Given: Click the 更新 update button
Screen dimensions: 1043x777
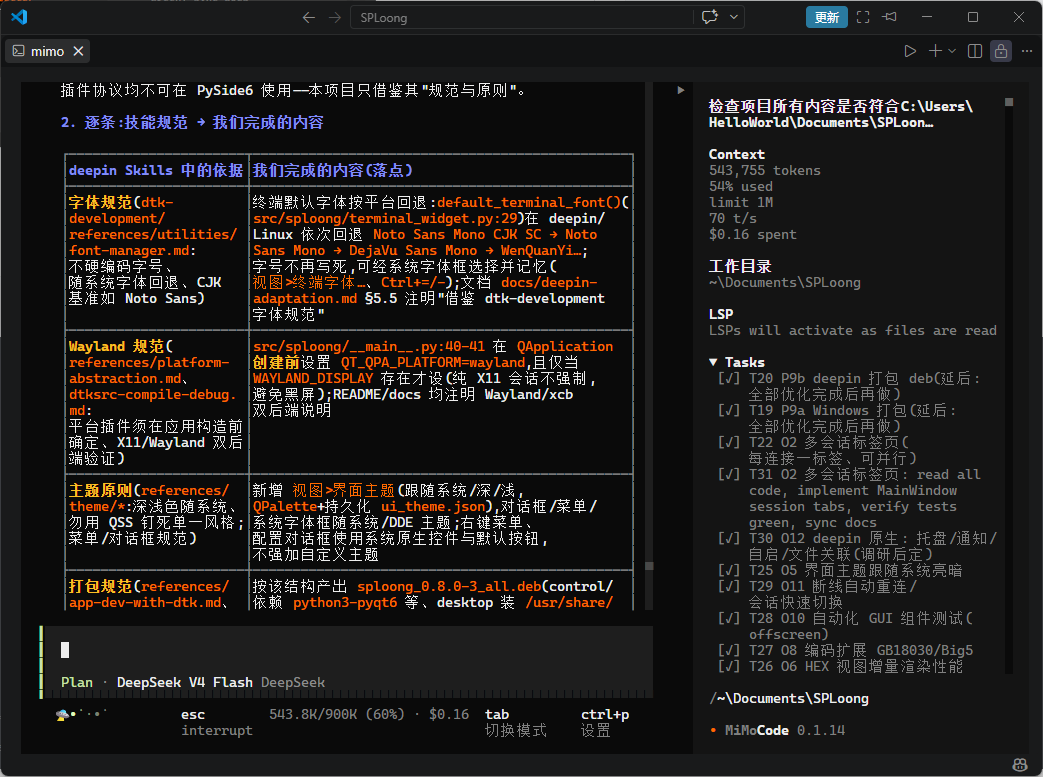Looking at the screenshot, I should click(827, 17).
